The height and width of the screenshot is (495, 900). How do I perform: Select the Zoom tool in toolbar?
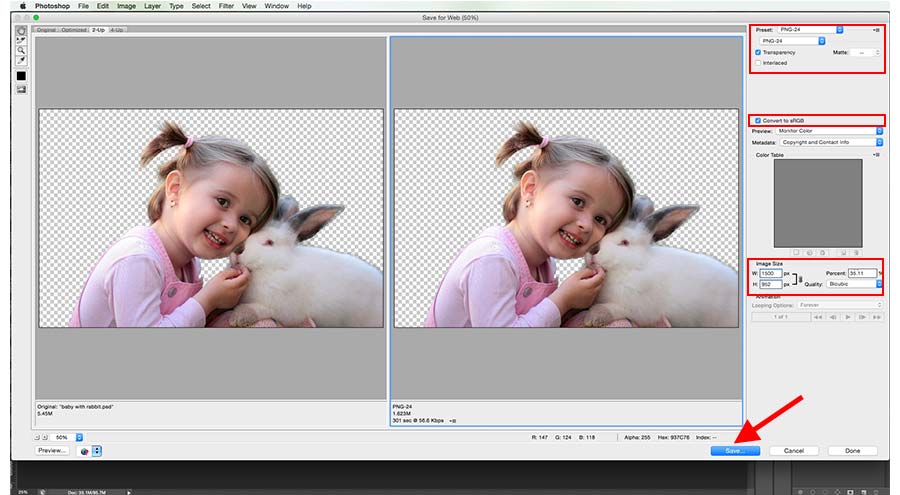click(x=21, y=50)
